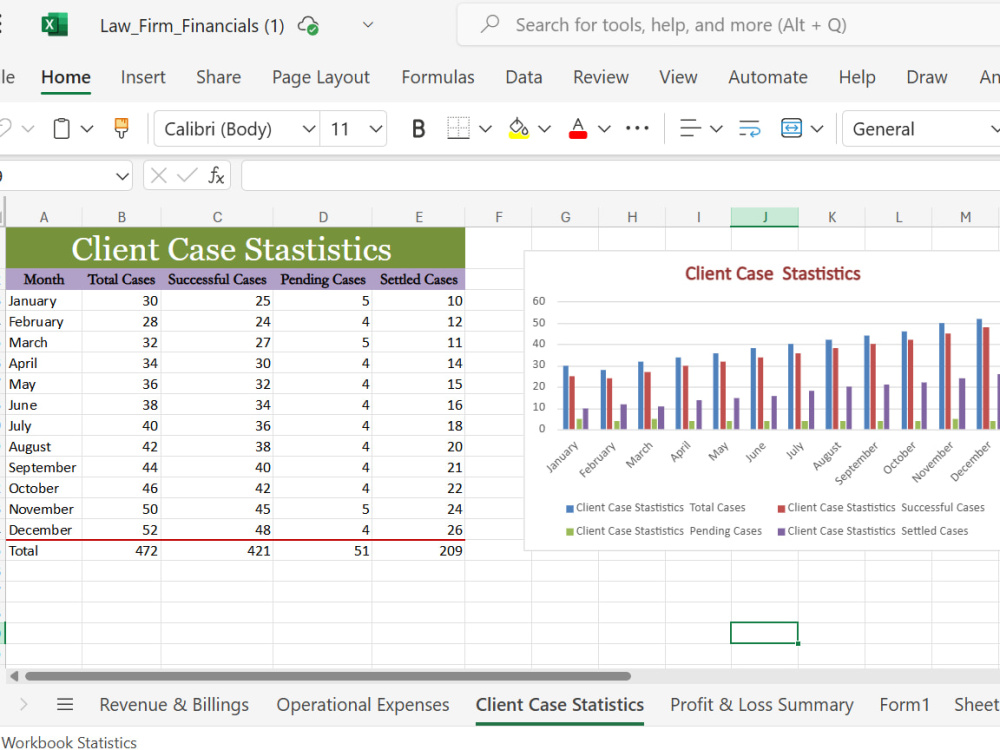The height and width of the screenshot is (750, 1000).
Task: Apply borders with the Borders icon
Action: pos(458,129)
